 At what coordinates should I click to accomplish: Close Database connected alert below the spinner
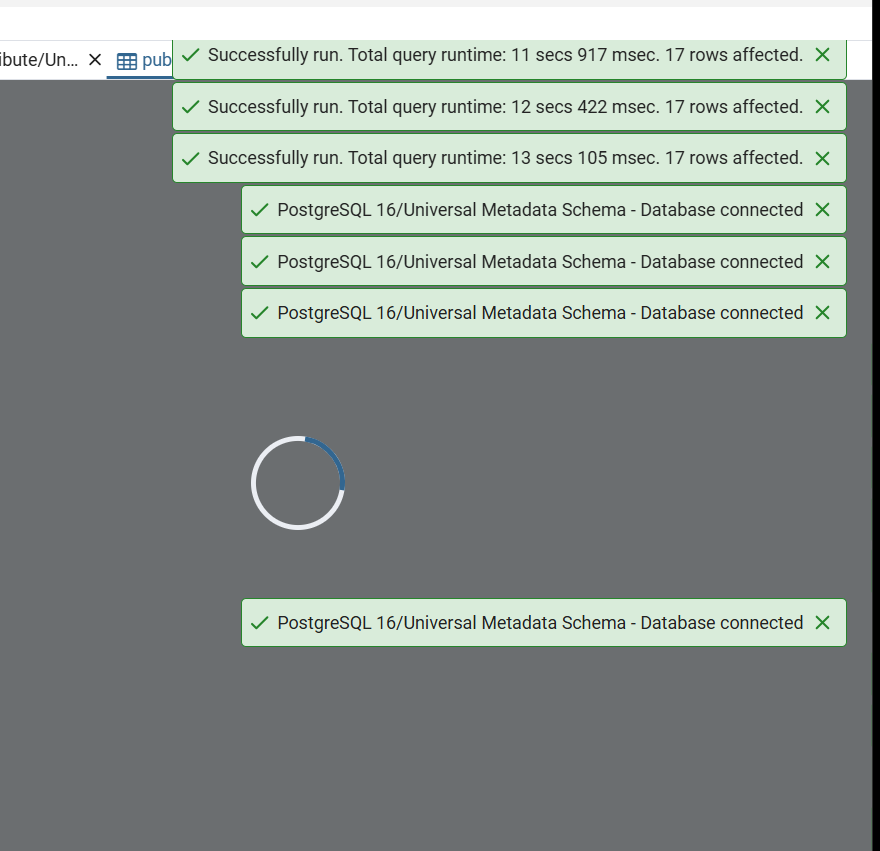pos(822,623)
